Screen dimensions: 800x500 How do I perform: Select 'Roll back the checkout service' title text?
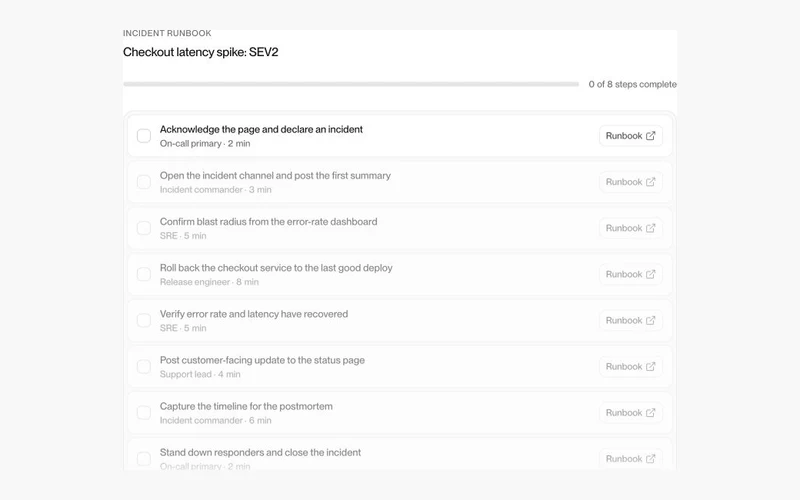click(x=276, y=268)
